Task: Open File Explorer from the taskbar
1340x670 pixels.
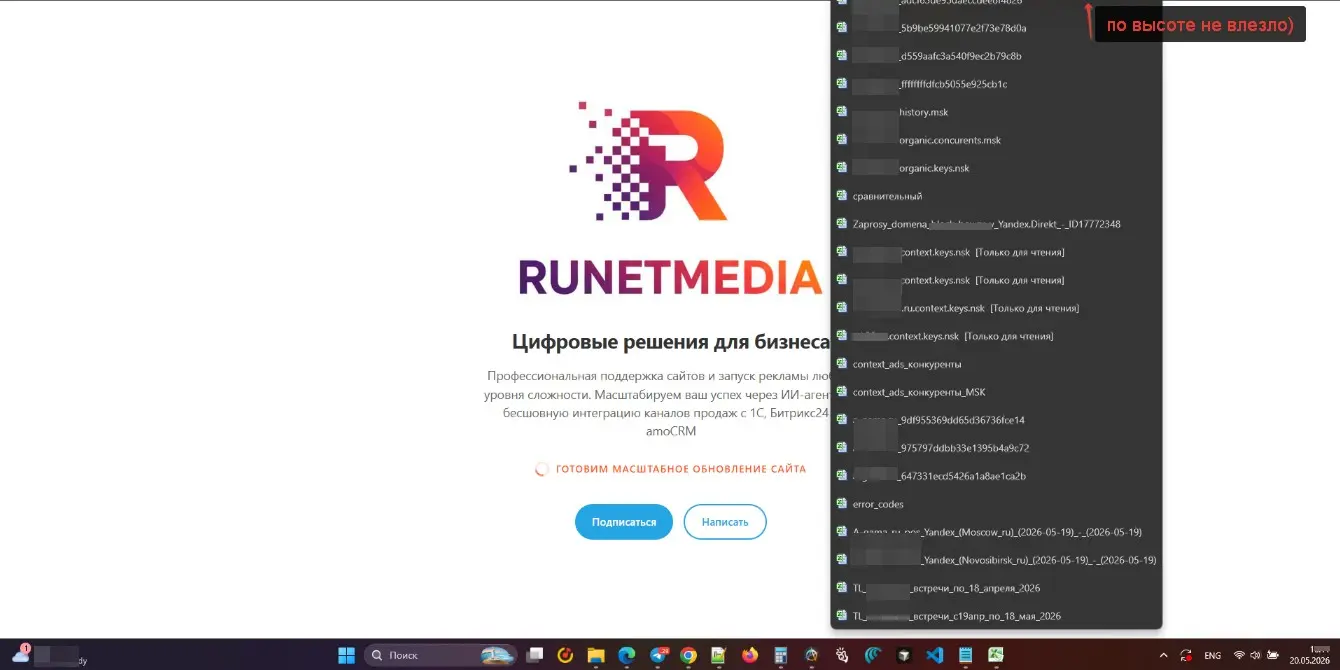Action: click(x=595, y=656)
